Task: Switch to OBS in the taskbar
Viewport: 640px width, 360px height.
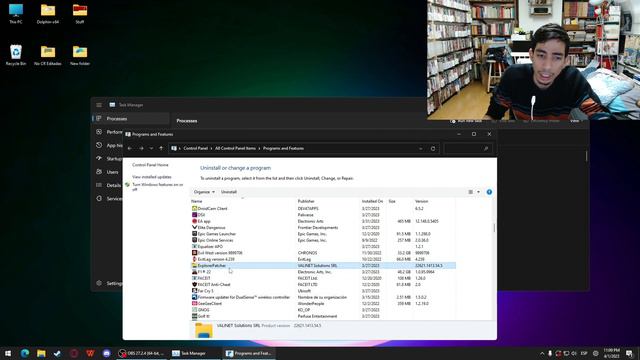Action: pyautogui.click(x=141, y=353)
